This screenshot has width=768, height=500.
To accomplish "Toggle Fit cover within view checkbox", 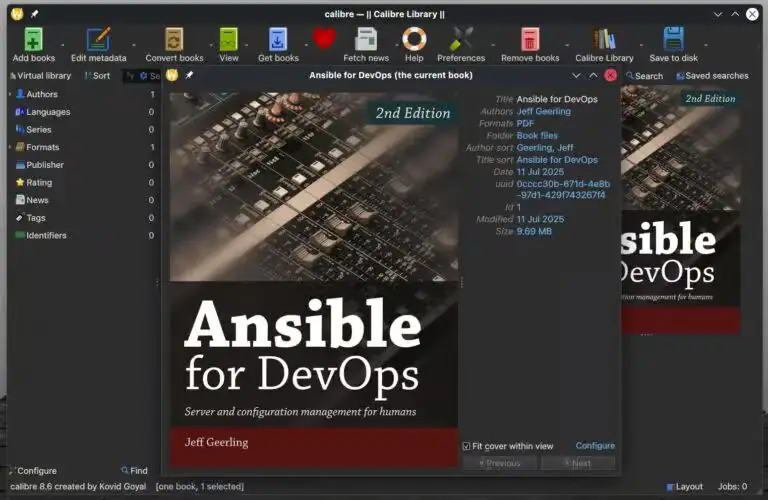I will (467, 446).
